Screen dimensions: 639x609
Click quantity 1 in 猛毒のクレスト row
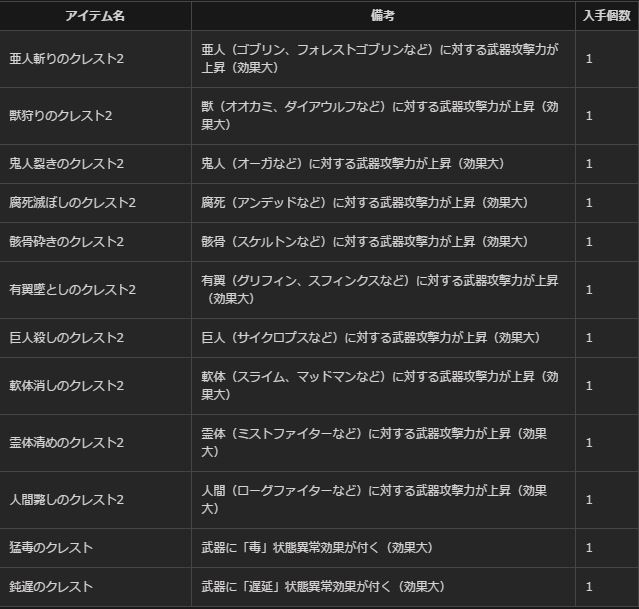pyautogui.click(x=589, y=548)
